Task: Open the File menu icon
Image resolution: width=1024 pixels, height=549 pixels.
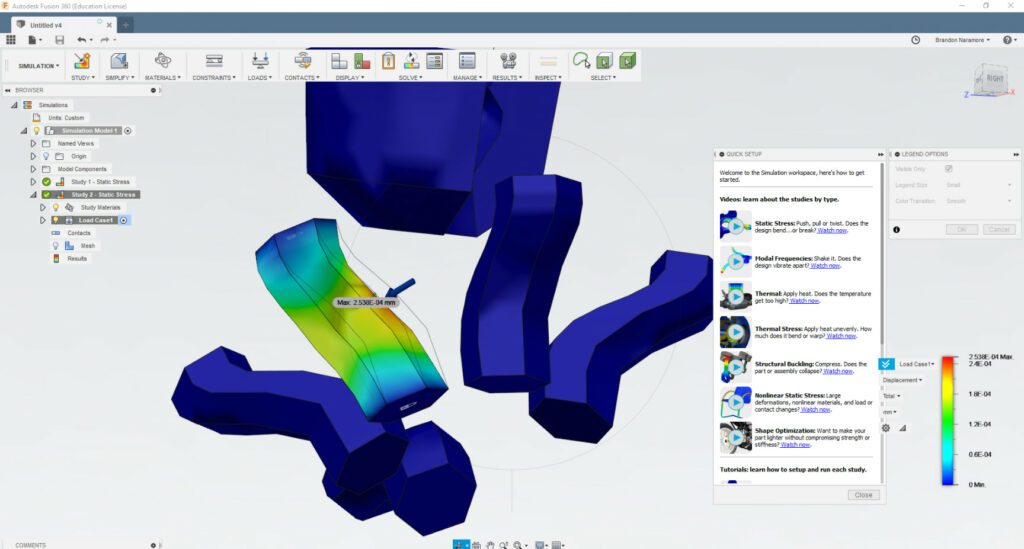Action: [33, 40]
